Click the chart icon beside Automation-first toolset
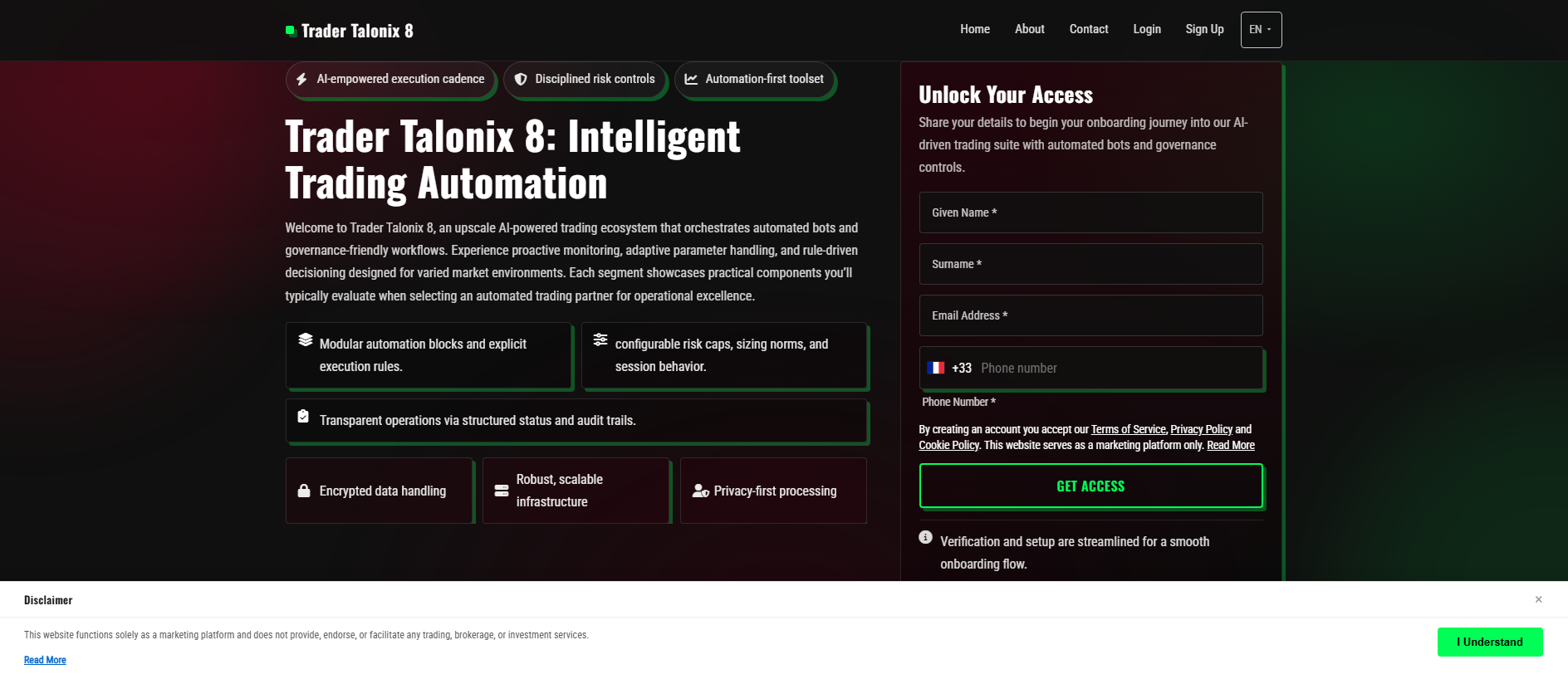The height and width of the screenshot is (679, 1568). tap(691, 79)
